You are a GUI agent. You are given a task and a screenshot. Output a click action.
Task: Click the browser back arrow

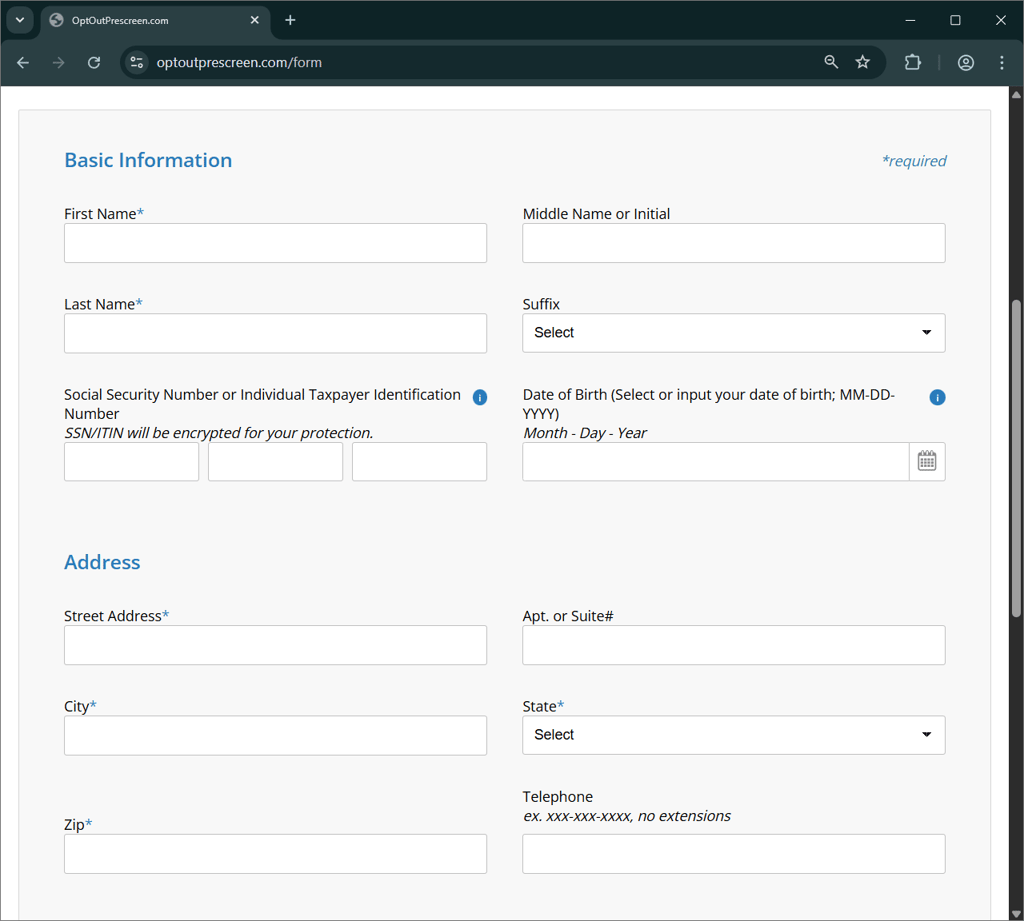23,63
